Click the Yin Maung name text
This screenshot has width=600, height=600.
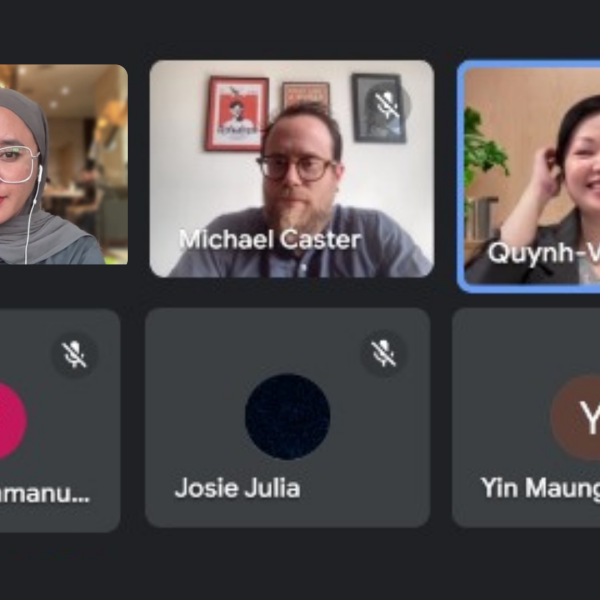tap(541, 488)
